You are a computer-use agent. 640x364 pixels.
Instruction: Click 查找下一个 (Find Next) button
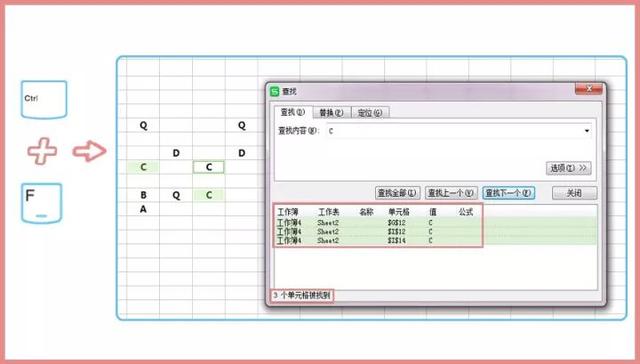[x=509, y=193]
